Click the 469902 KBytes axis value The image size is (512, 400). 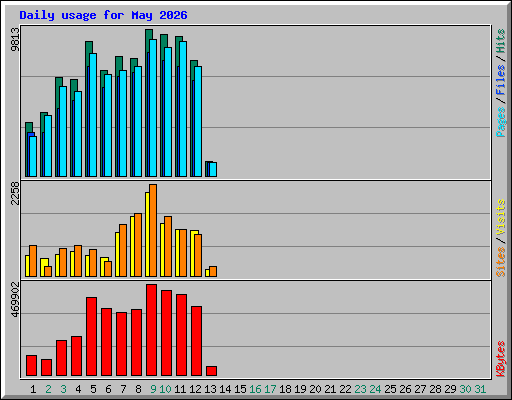point(15,299)
